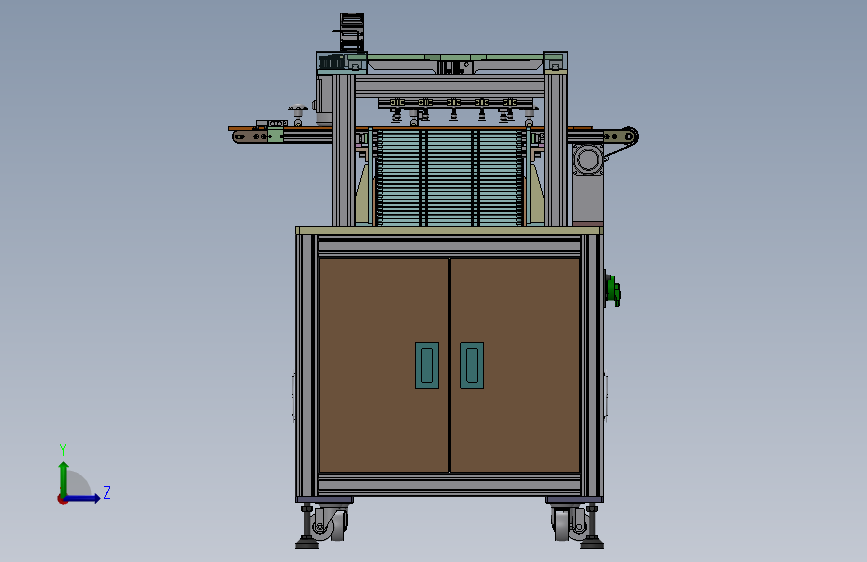
Task: Select the right brown cabinet door
Action: (x=515, y=365)
